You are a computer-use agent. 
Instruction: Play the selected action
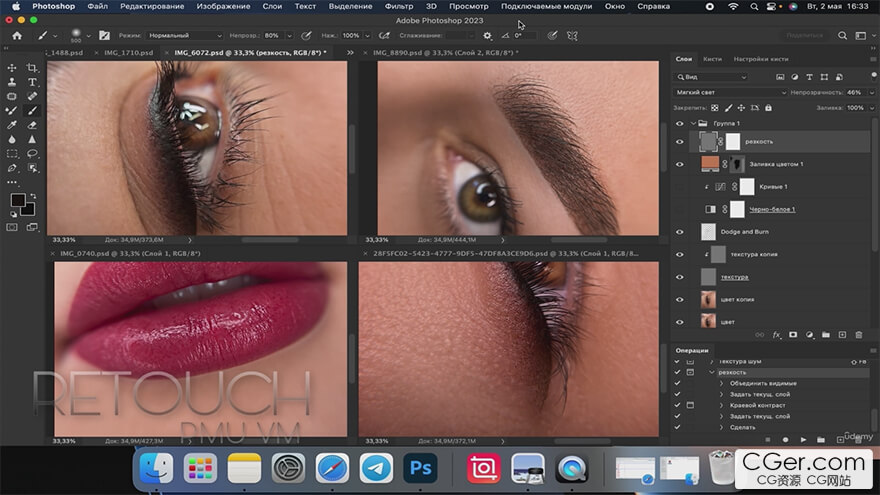tap(803, 439)
